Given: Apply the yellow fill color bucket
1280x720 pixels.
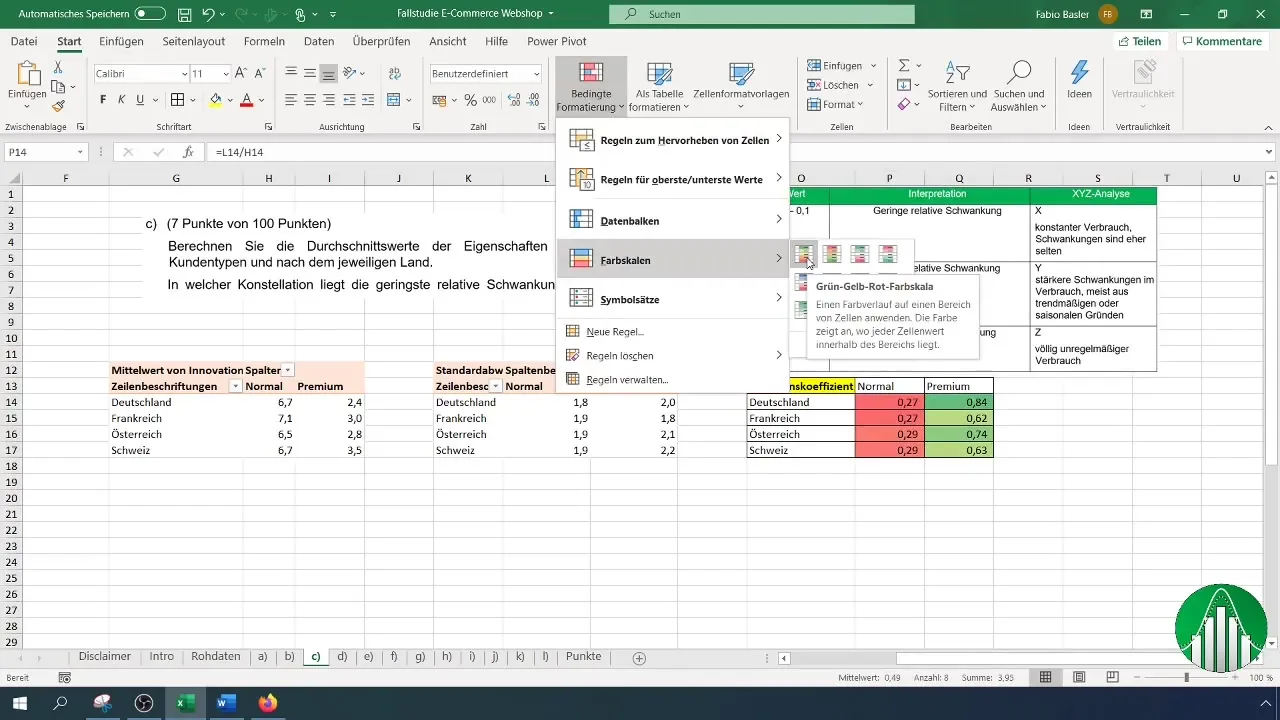Looking at the screenshot, I should (x=215, y=99).
